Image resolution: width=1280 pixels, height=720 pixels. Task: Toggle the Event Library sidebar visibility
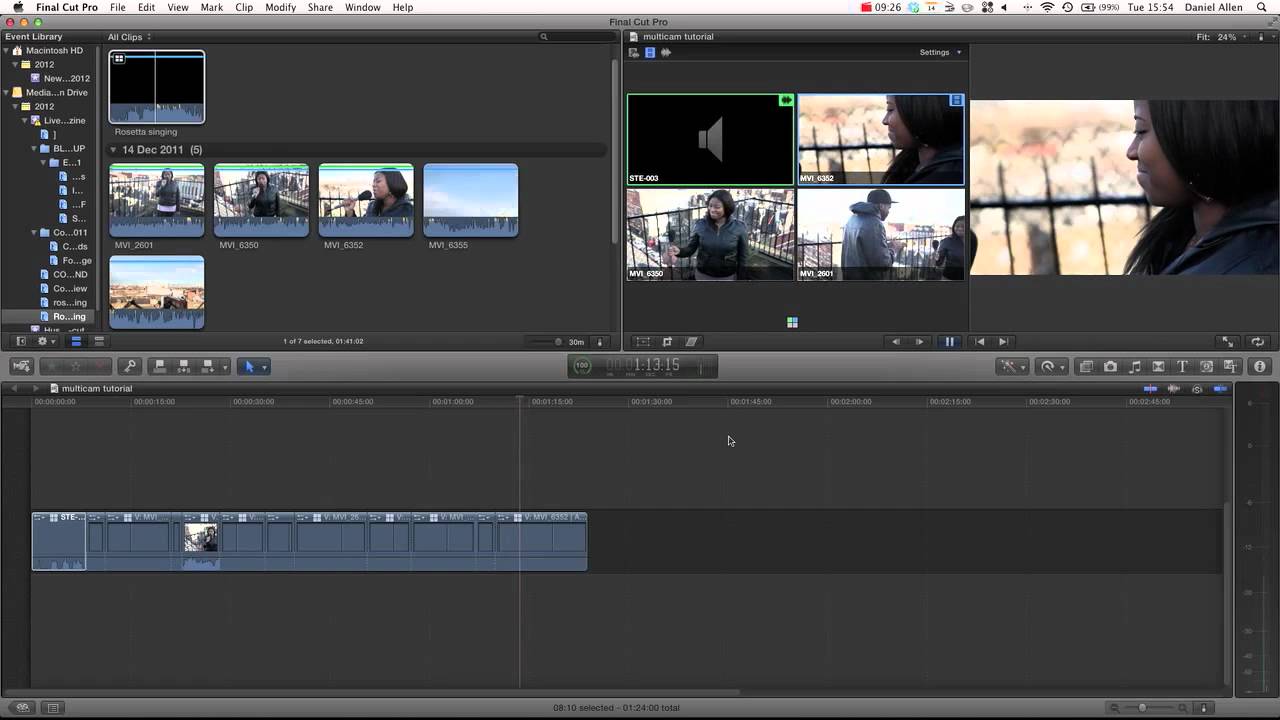pyautogui.click(x=21, y=341)
